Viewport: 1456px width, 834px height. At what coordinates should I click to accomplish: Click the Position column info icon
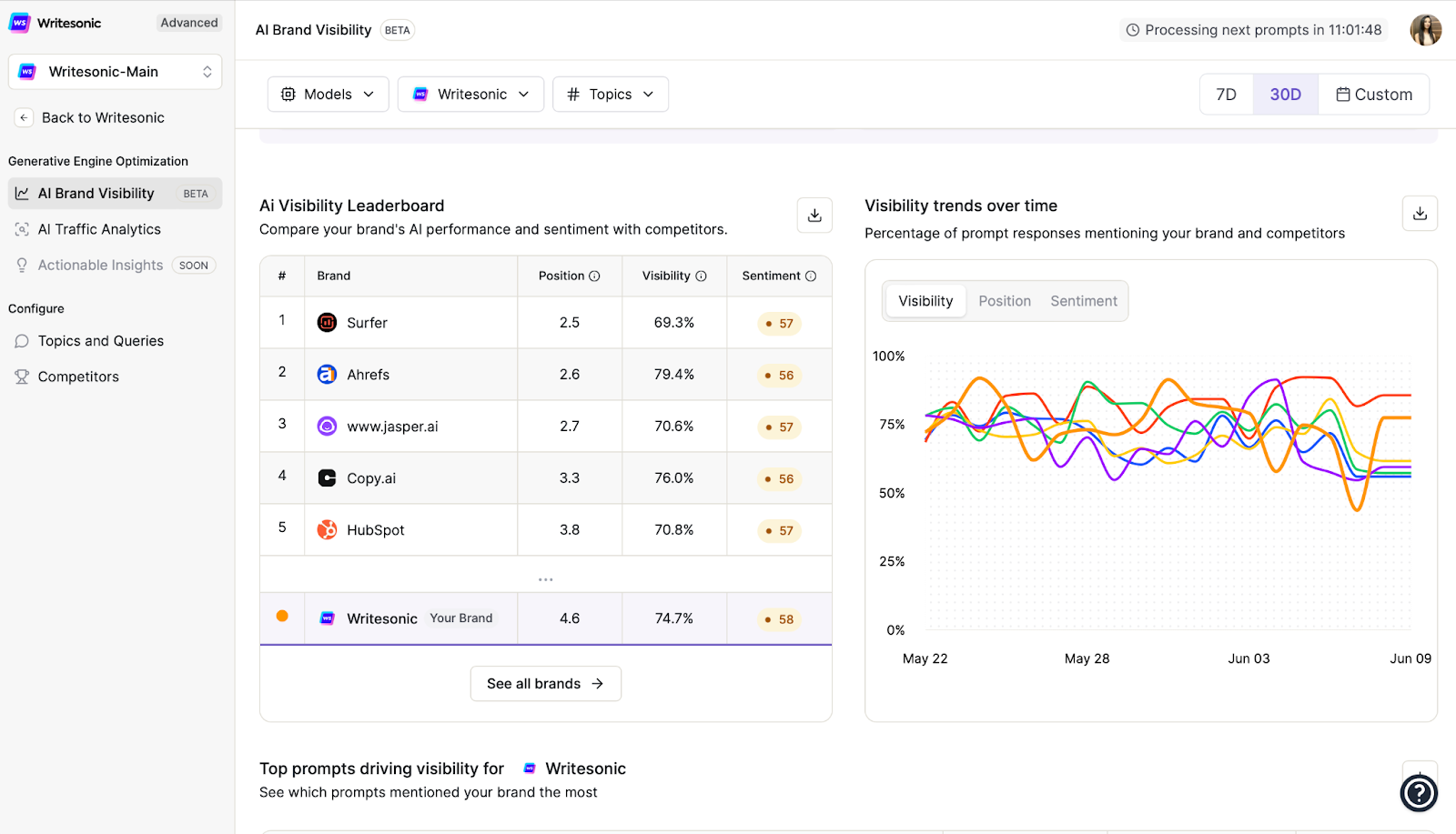click(x=594, y=276)
